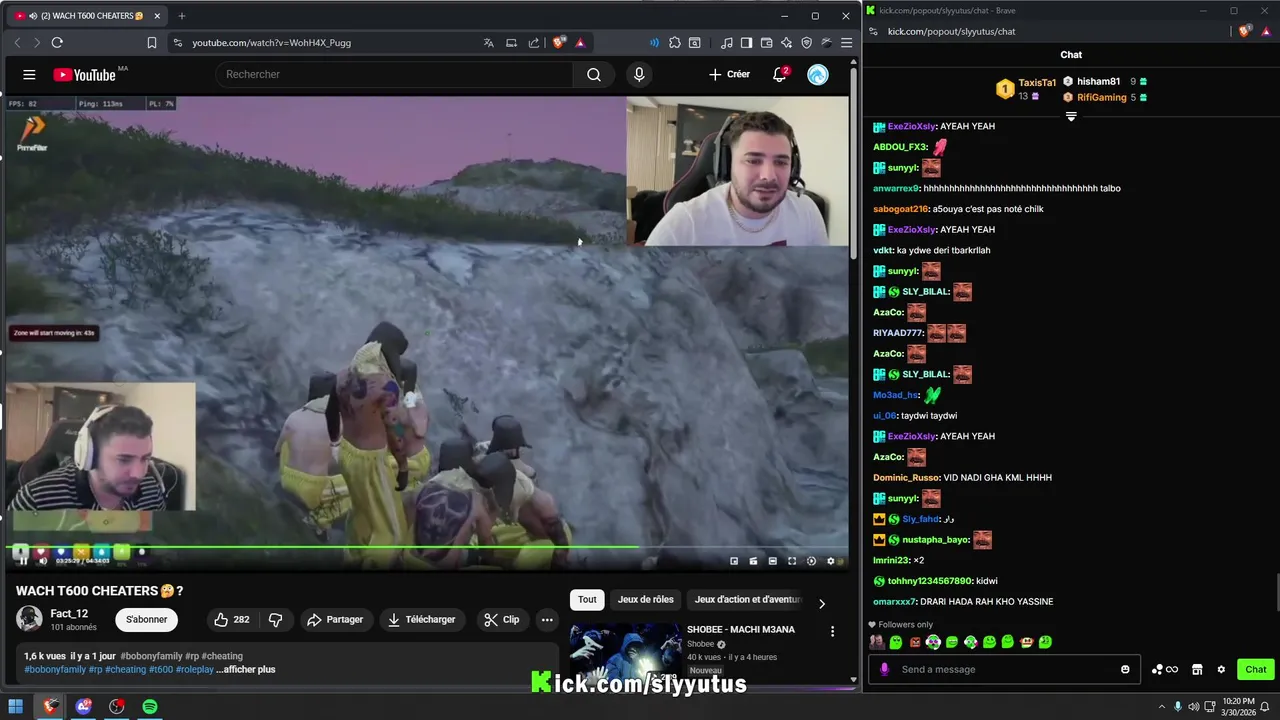Open Brave from the taskbar
The width and height of the screenshot is (1280, 720).
(x=50, y=706)
